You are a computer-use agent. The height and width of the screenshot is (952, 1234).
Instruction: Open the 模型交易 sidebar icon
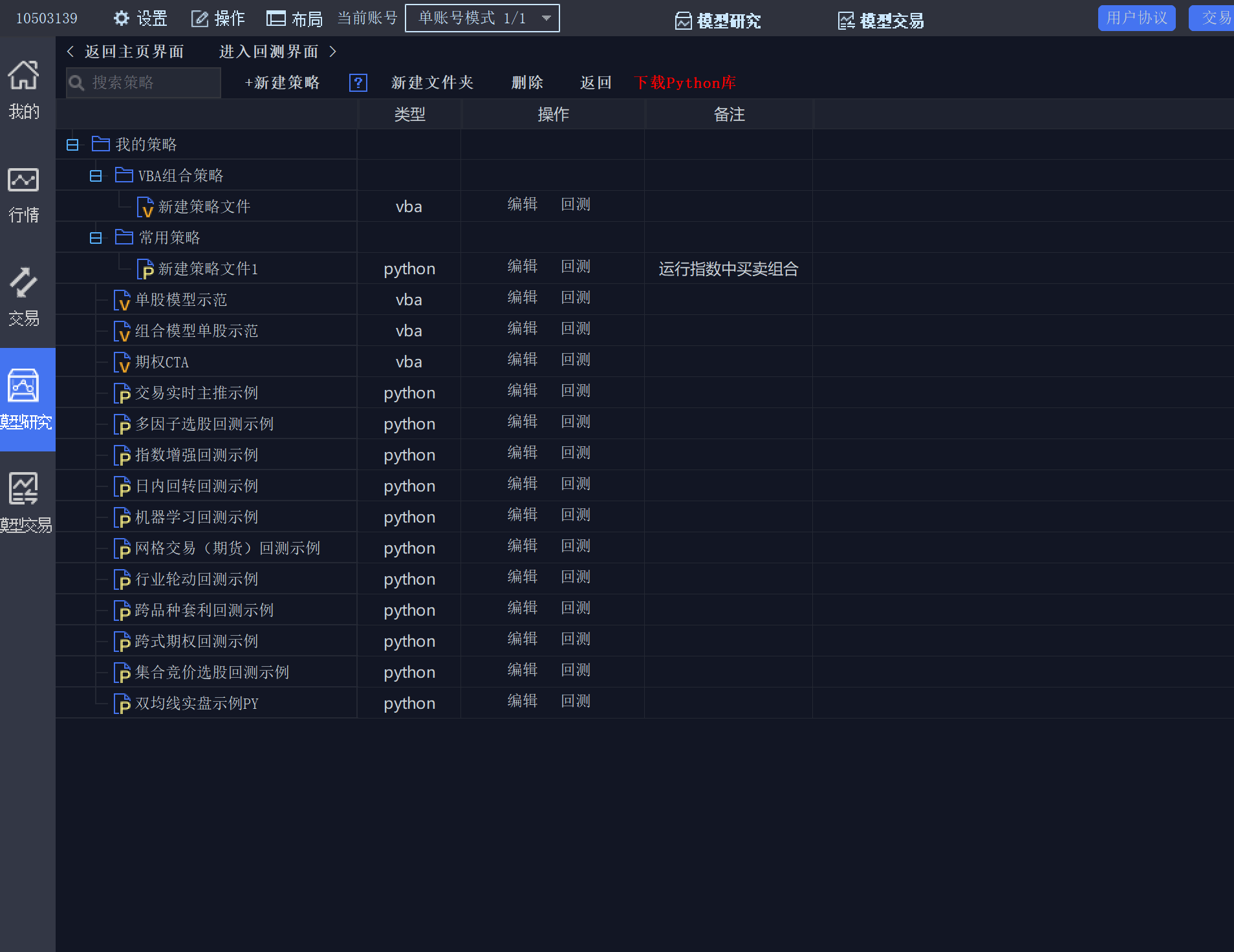(23, 490)
